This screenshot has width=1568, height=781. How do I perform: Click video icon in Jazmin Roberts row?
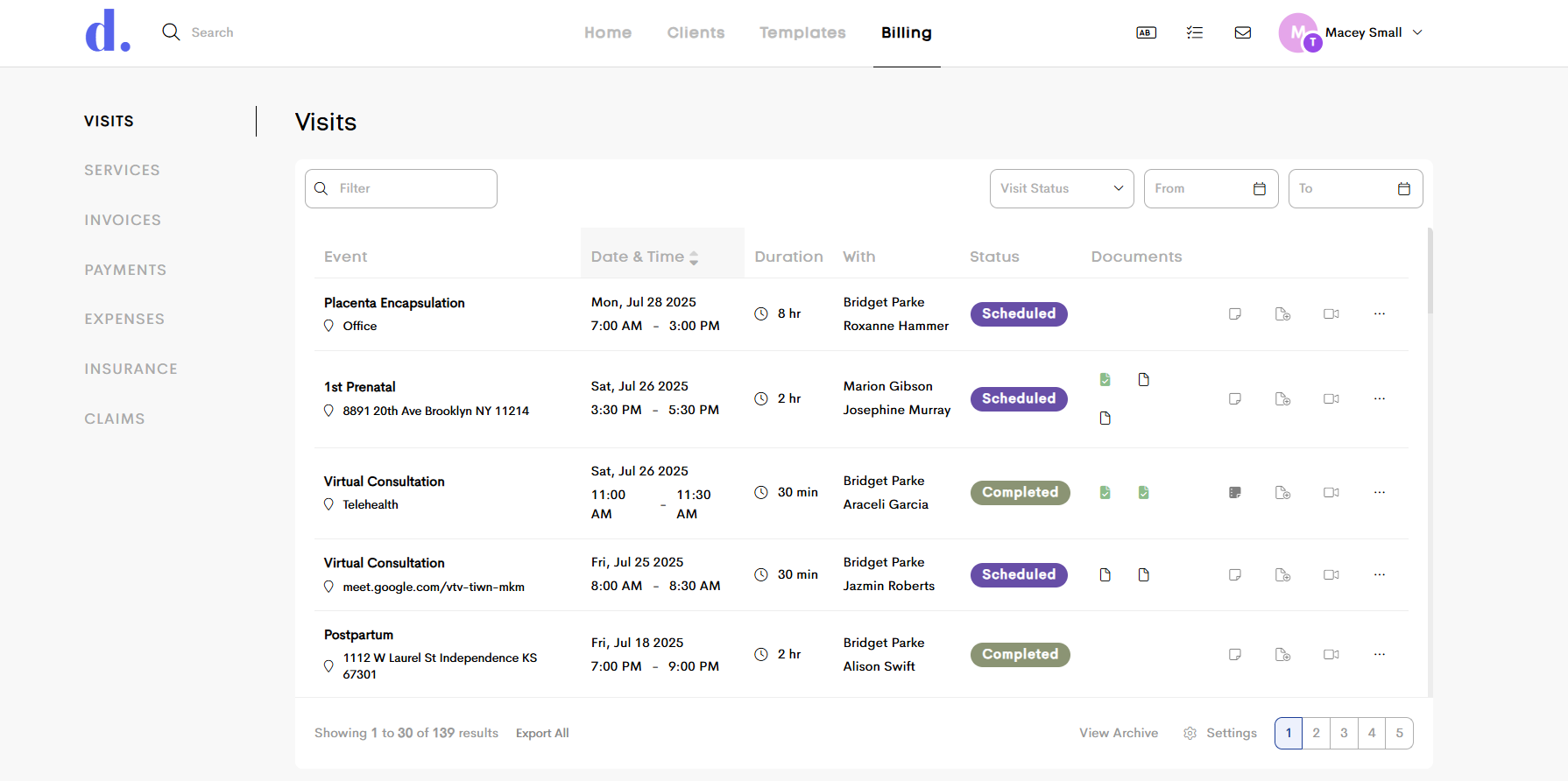[1331, 574]
